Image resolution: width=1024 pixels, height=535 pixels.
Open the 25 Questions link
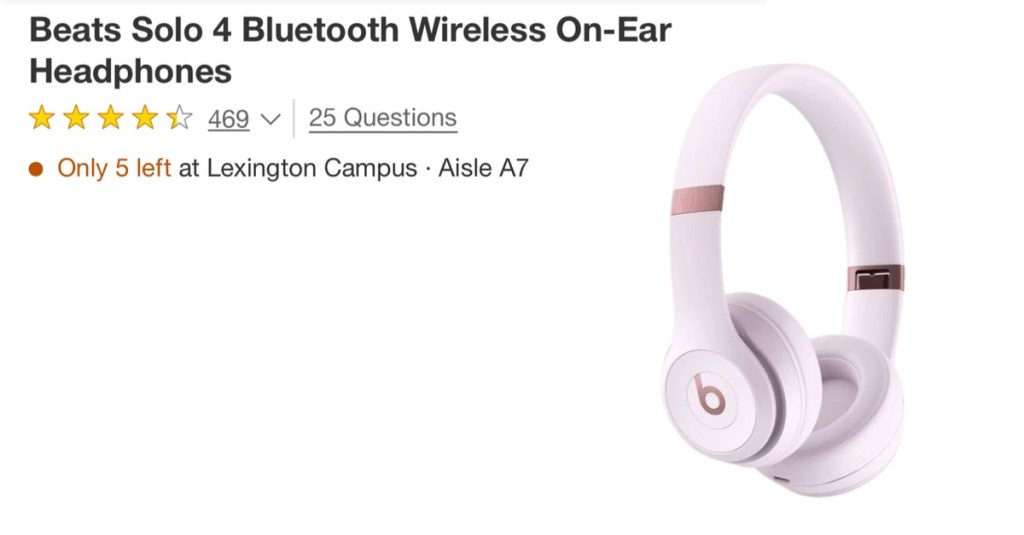383,118
